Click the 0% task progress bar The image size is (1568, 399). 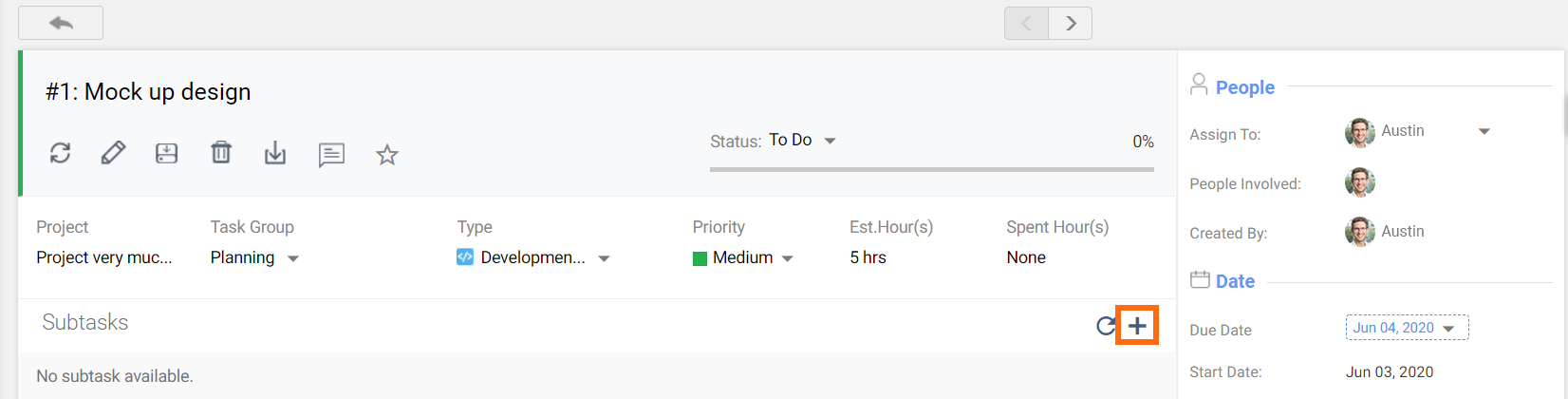[x=931, y=169]
